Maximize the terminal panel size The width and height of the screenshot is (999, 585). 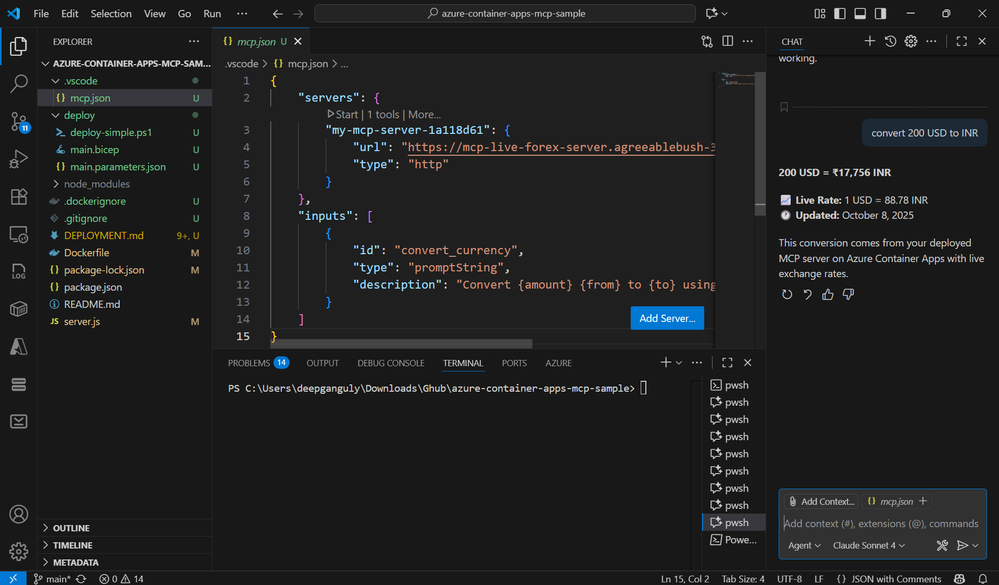click(727, 363)
